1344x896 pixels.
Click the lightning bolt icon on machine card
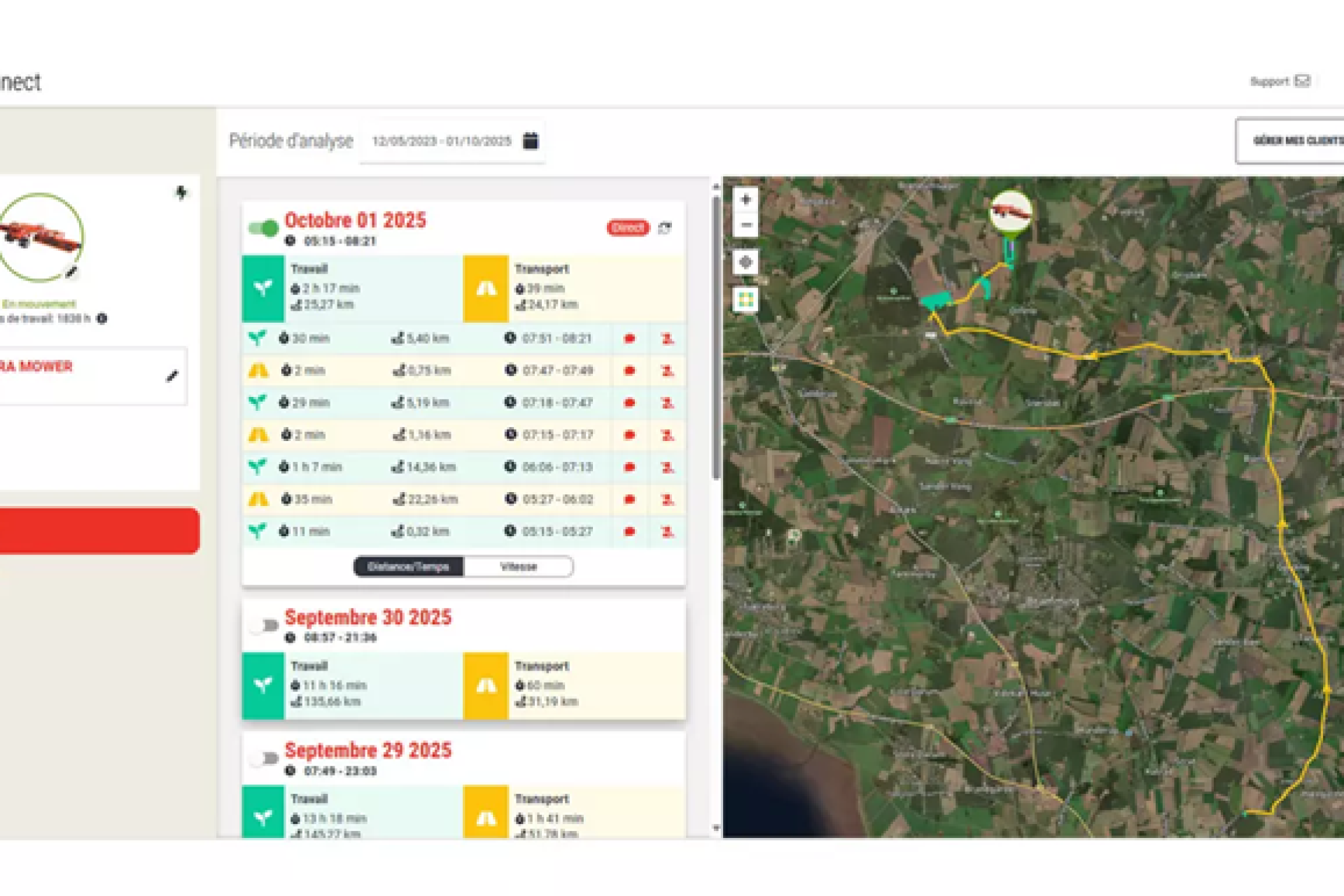click(x=181, y=192)
